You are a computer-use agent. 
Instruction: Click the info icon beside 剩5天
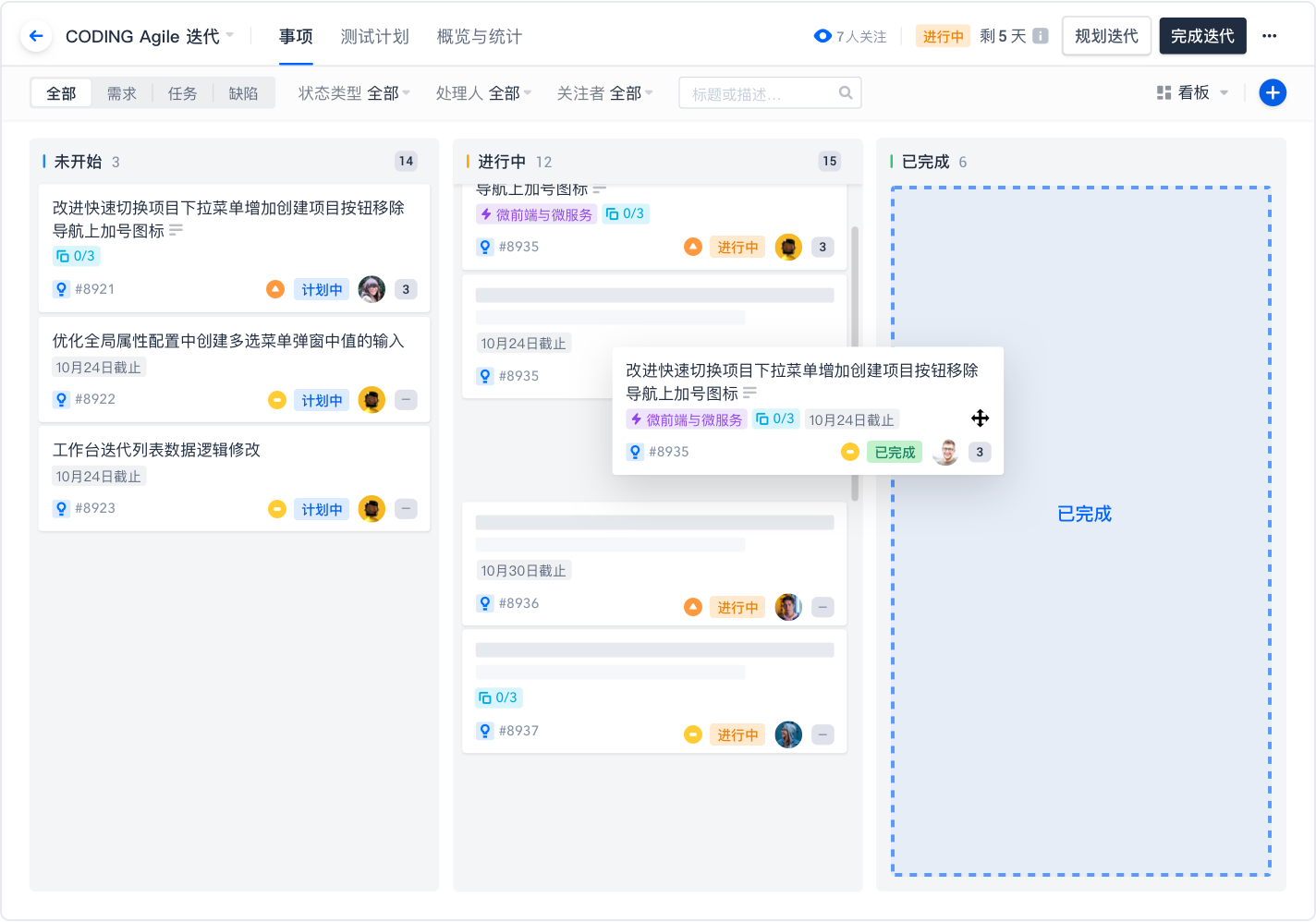click(x=1041, y=36)
